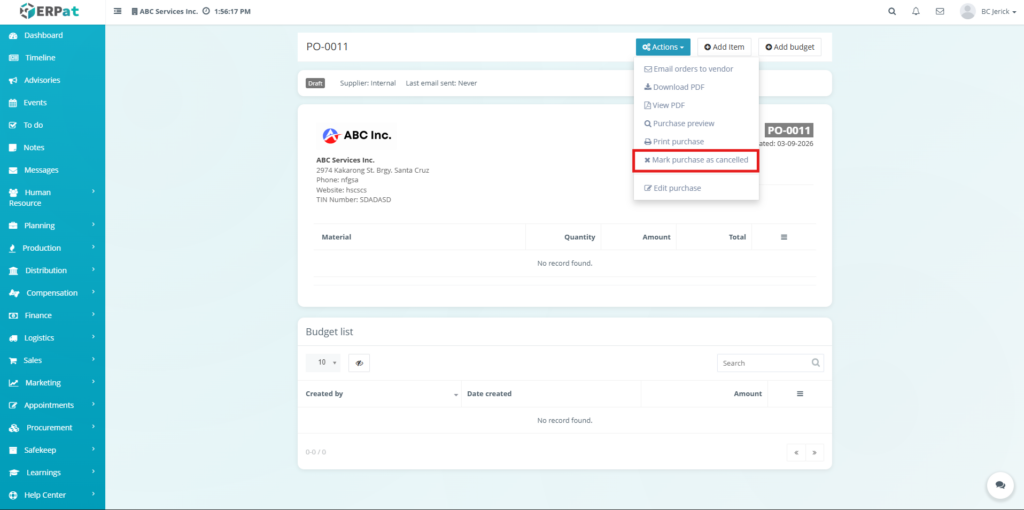The height and width of the screenshot is (510, 1024).
Task: Click the ERPat logo
Action: pyautogui.click(x=50, y=11)
